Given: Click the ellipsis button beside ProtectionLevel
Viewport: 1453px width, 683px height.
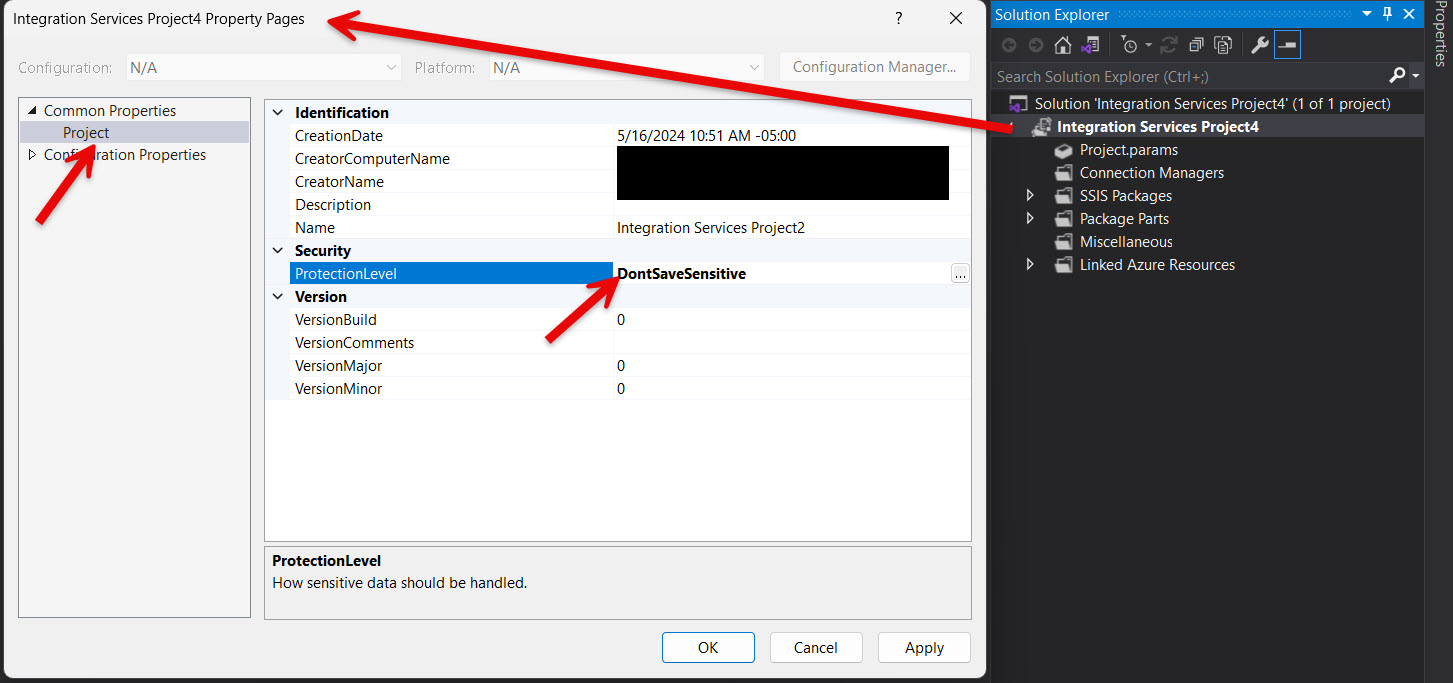Looking at the screenshot, I should pos(960,274).
